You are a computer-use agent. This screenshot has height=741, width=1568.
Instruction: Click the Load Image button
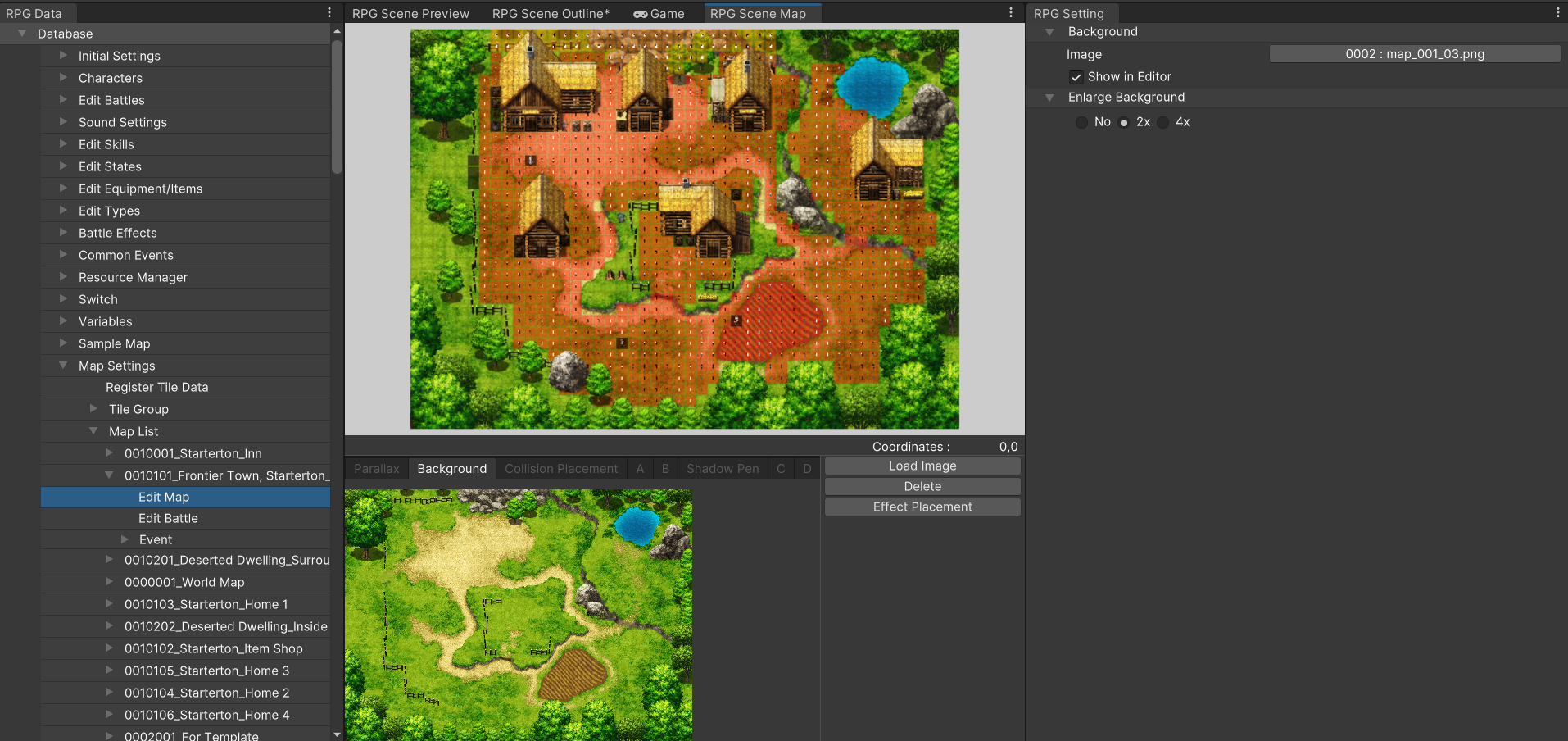click(922, 466)
